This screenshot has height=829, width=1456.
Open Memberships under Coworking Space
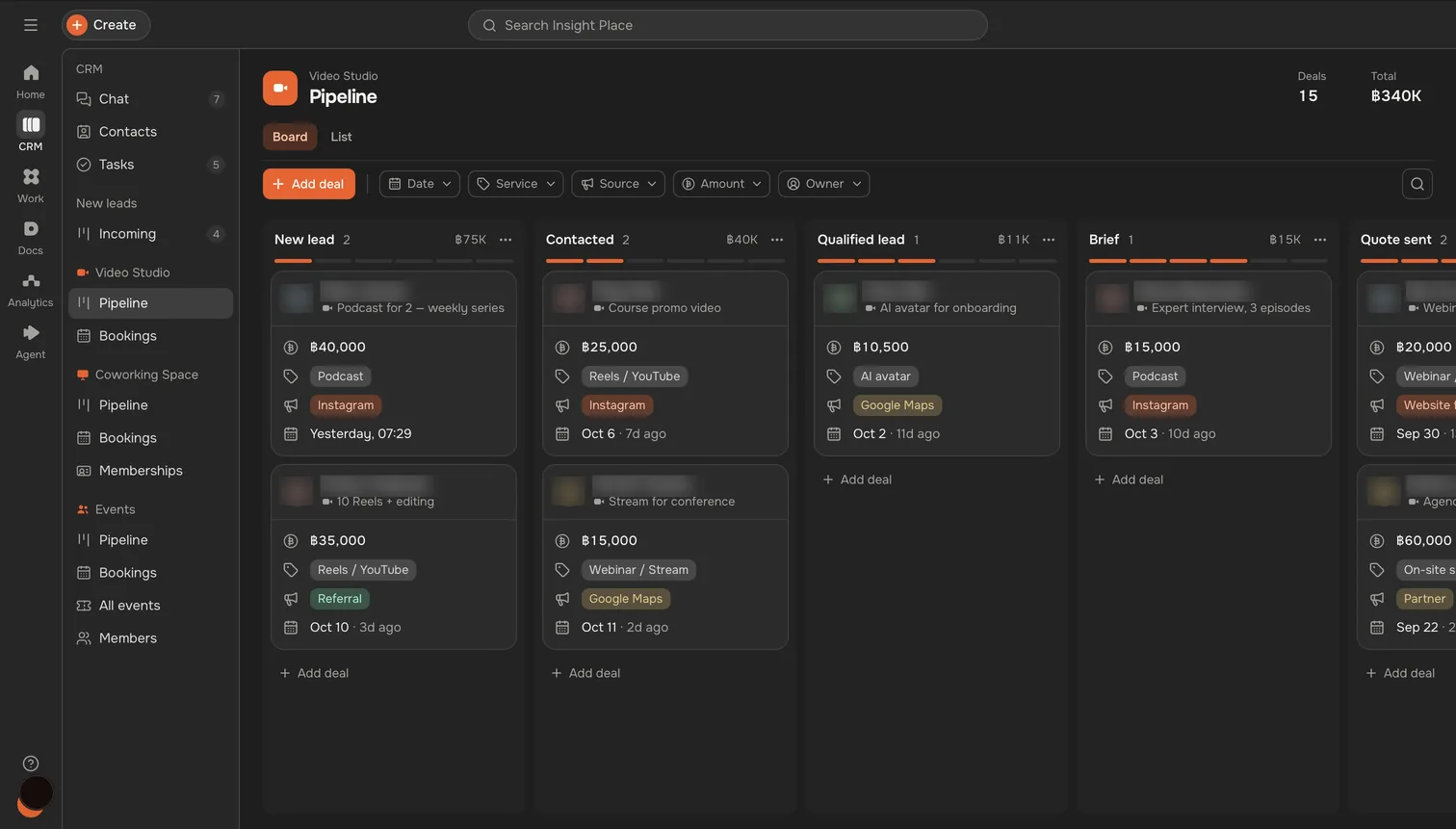pyautogui.click(x=150, y=471)
